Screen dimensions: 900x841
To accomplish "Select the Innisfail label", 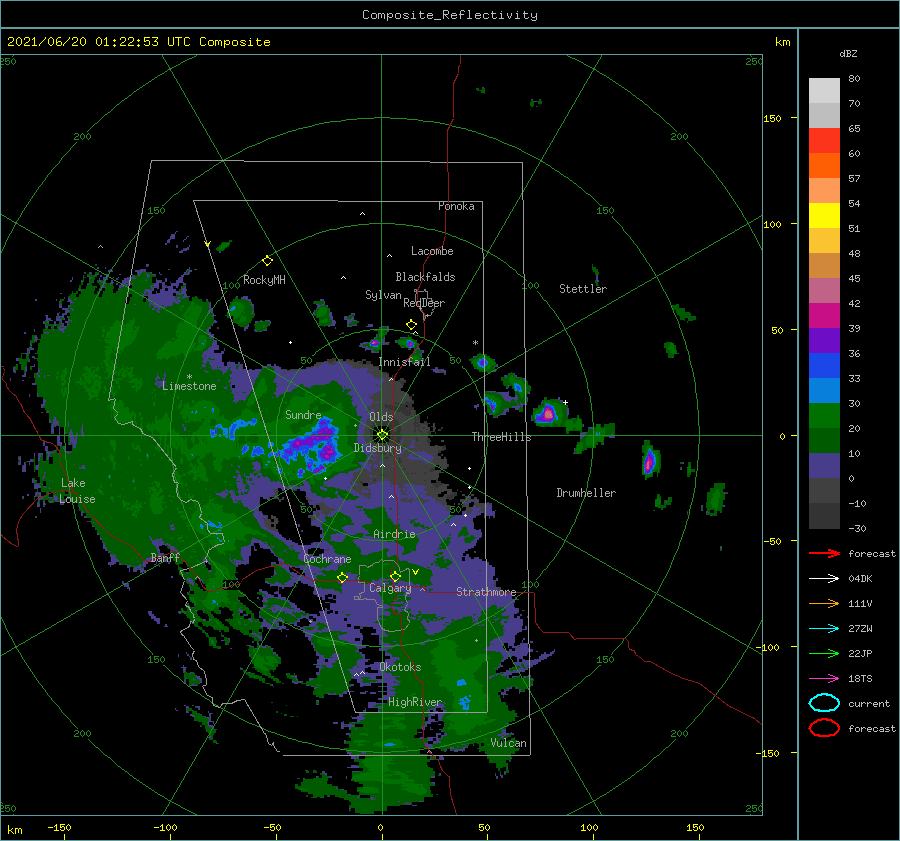I will point(404,362).
